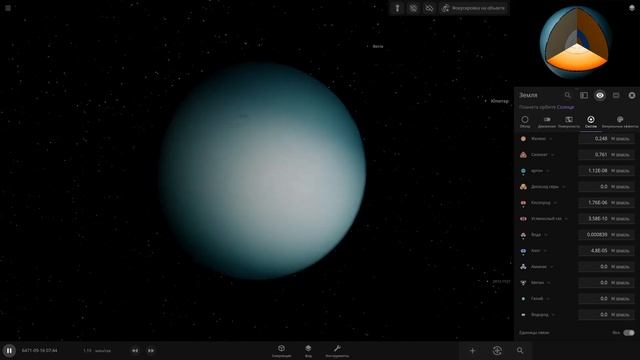Select the Composition tab
This screenshot has width=640, height=360.
coord(591,122)
